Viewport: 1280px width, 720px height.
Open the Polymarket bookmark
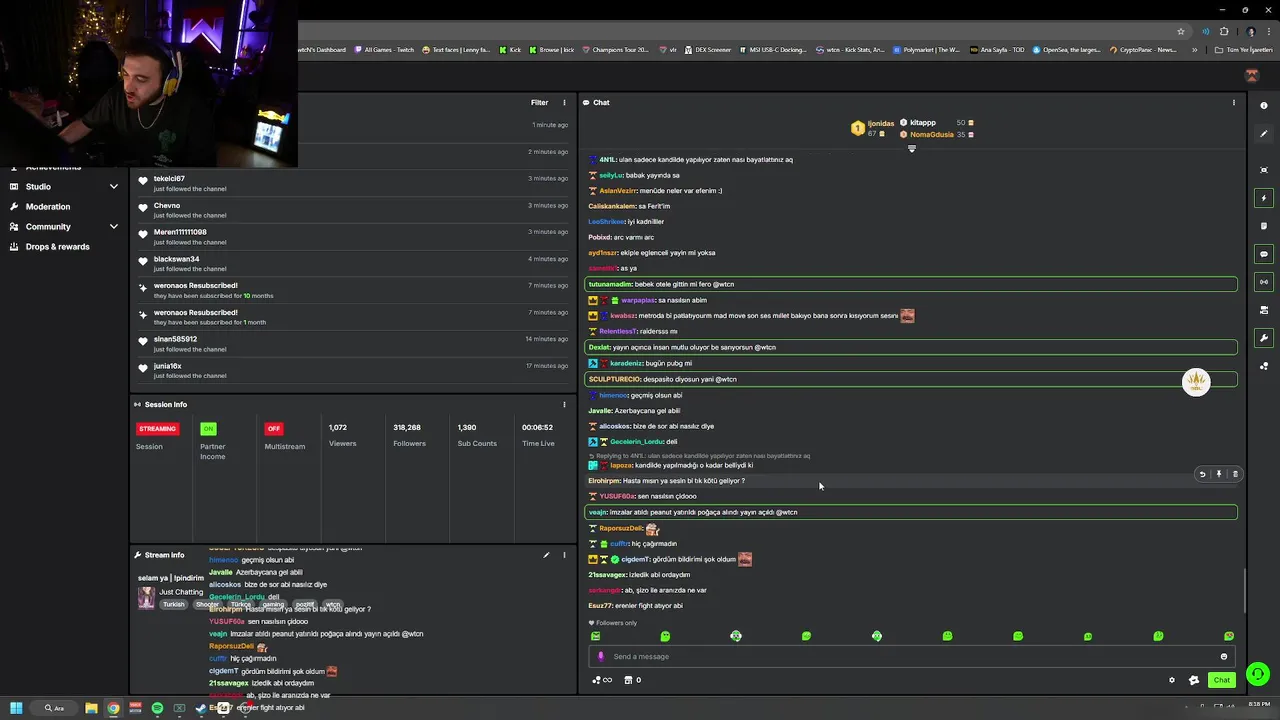tap(926, 50)
